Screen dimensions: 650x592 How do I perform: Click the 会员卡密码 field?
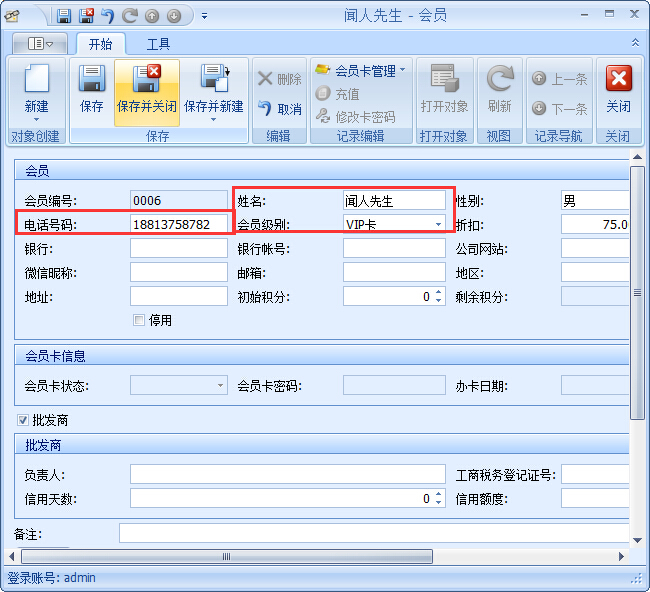coord(394,385)
